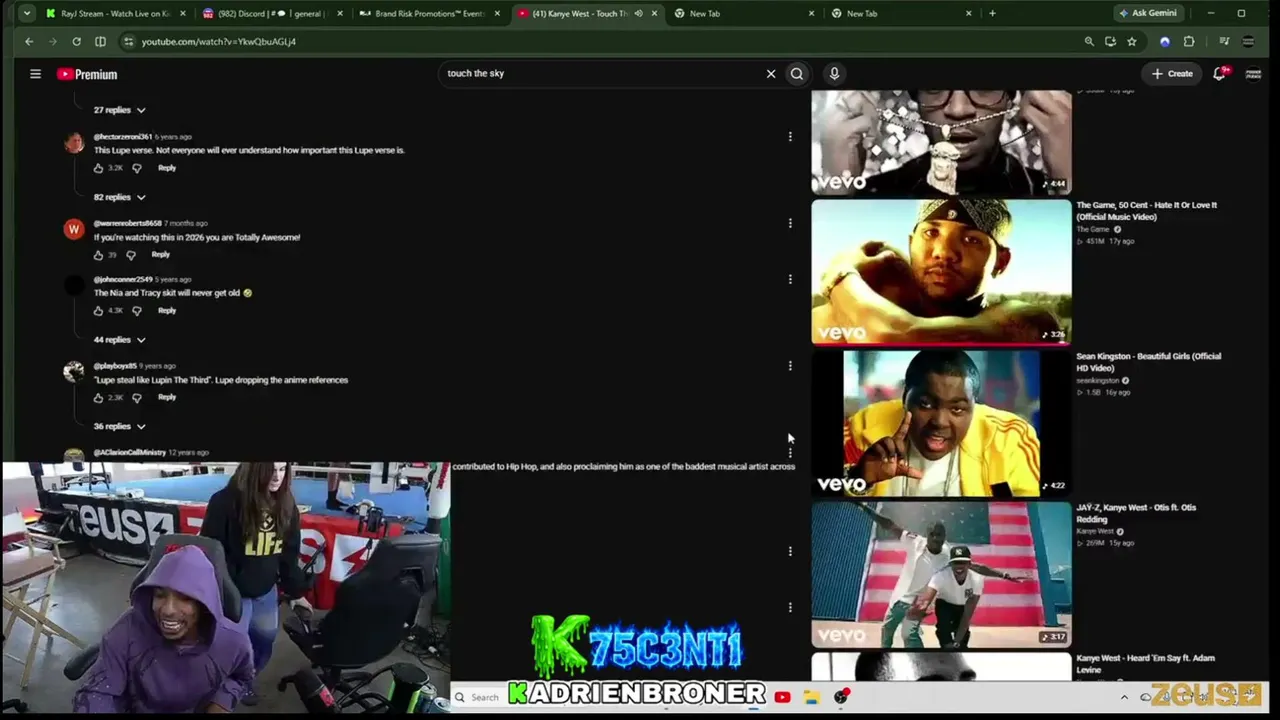Viewport: 1280px width, 720px height.
Task: Open options menu for @playboyx85 comment
Action: tap(790, 367)
